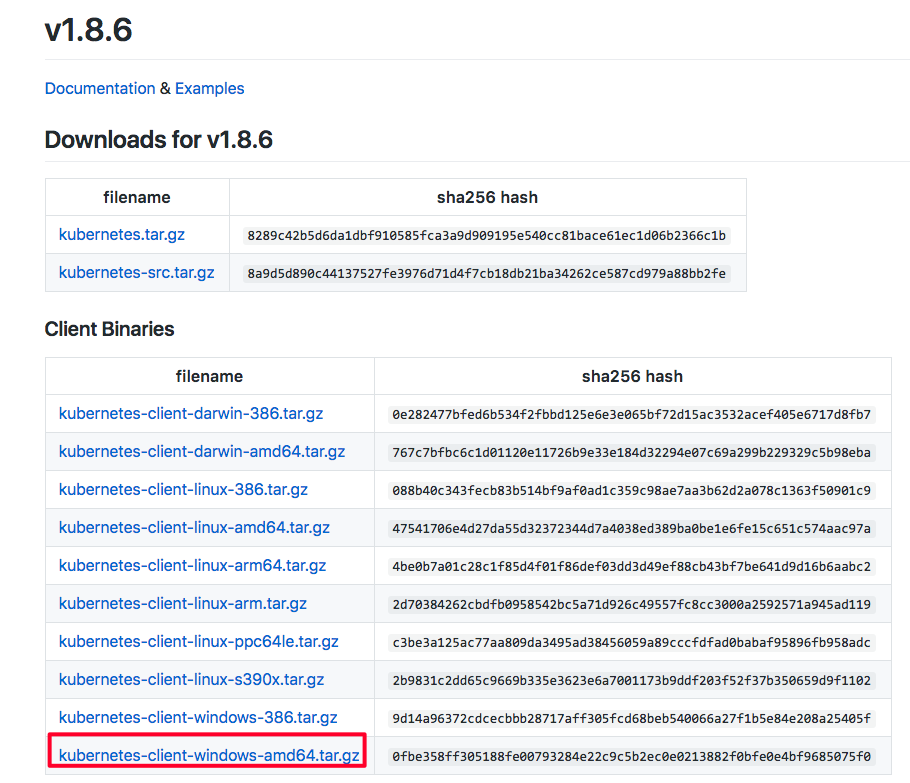The image size is (910, 783).
Task: Select the linux-arm hash starting 2d703842
Action: pyautogui.click(x=631, y=605)
